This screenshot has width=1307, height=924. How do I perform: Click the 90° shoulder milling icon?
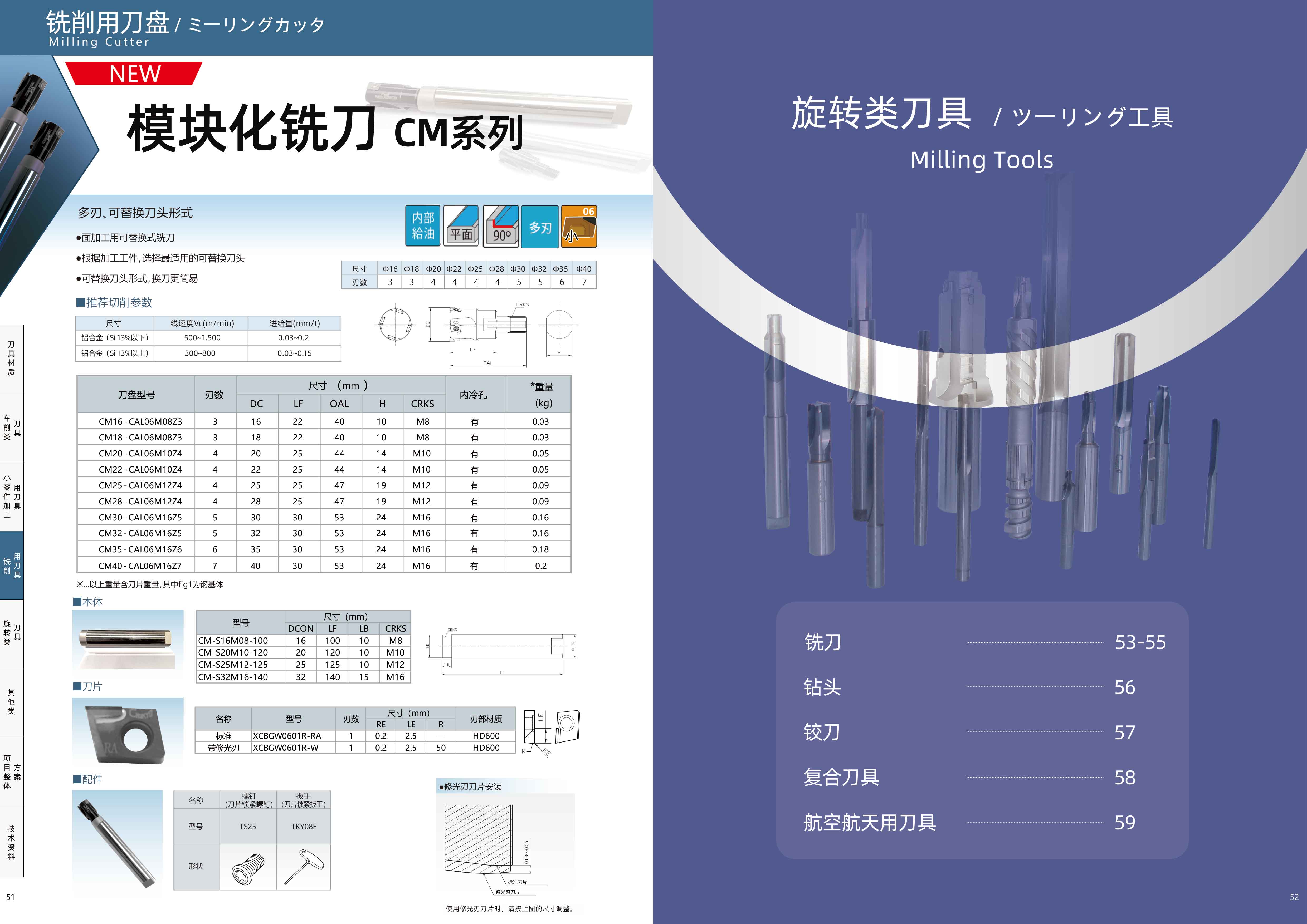(500, 226)
